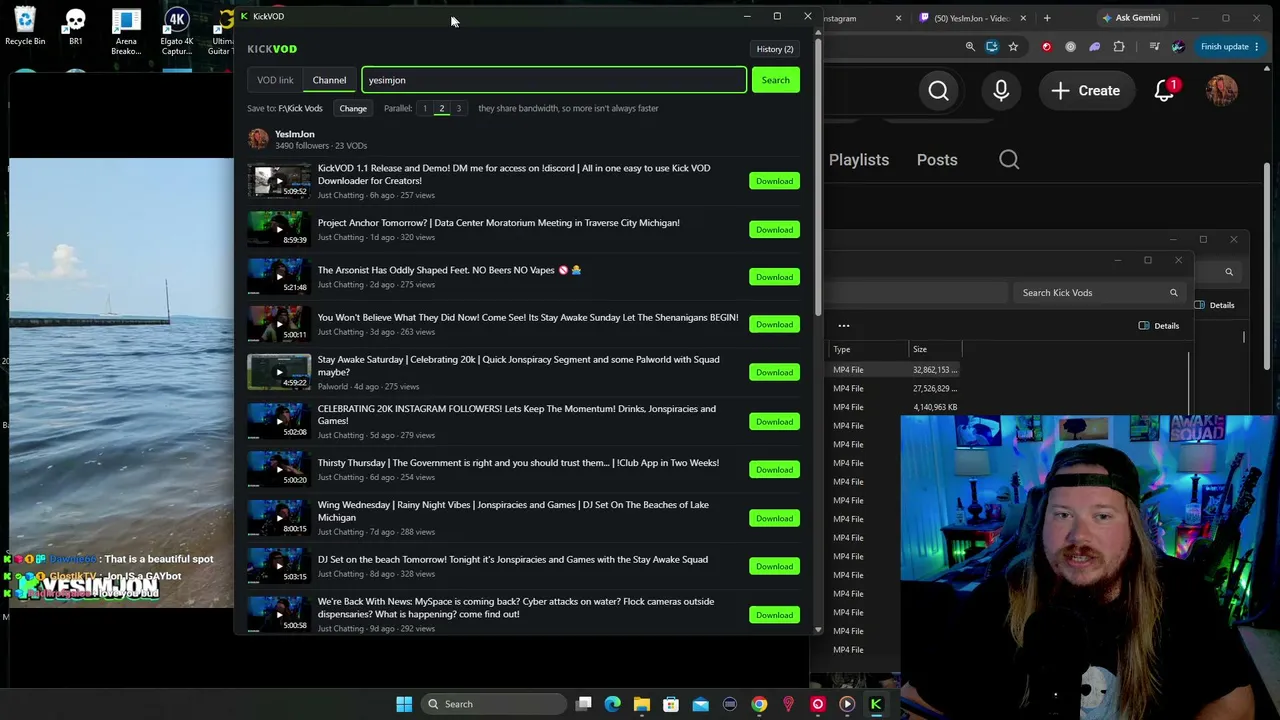The width and height of the screenshot is (1280, 720).
Task: Bookmark this page with the star icon
Action: [1013, 47]
